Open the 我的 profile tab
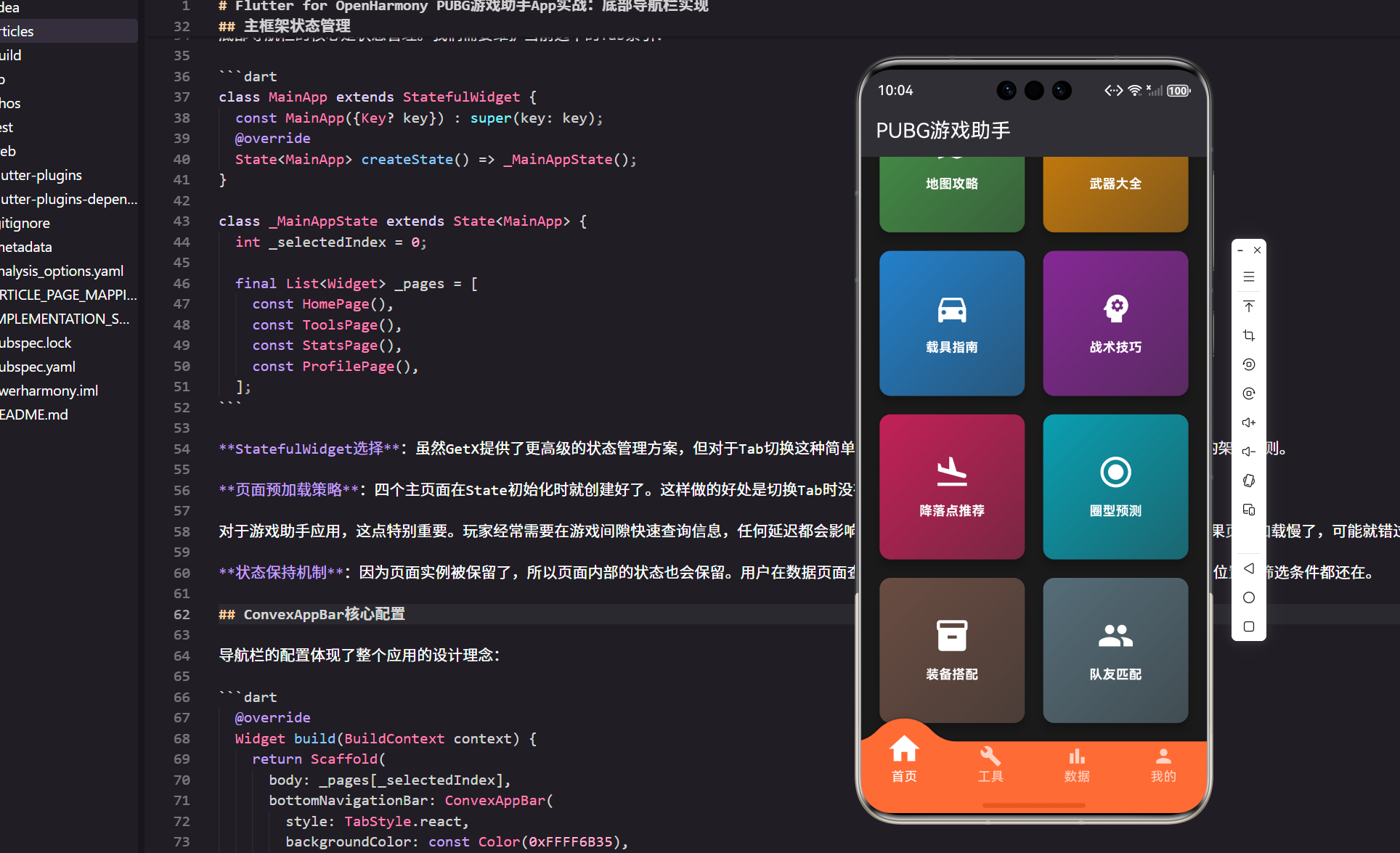1400x853 pixels. 1163,762
